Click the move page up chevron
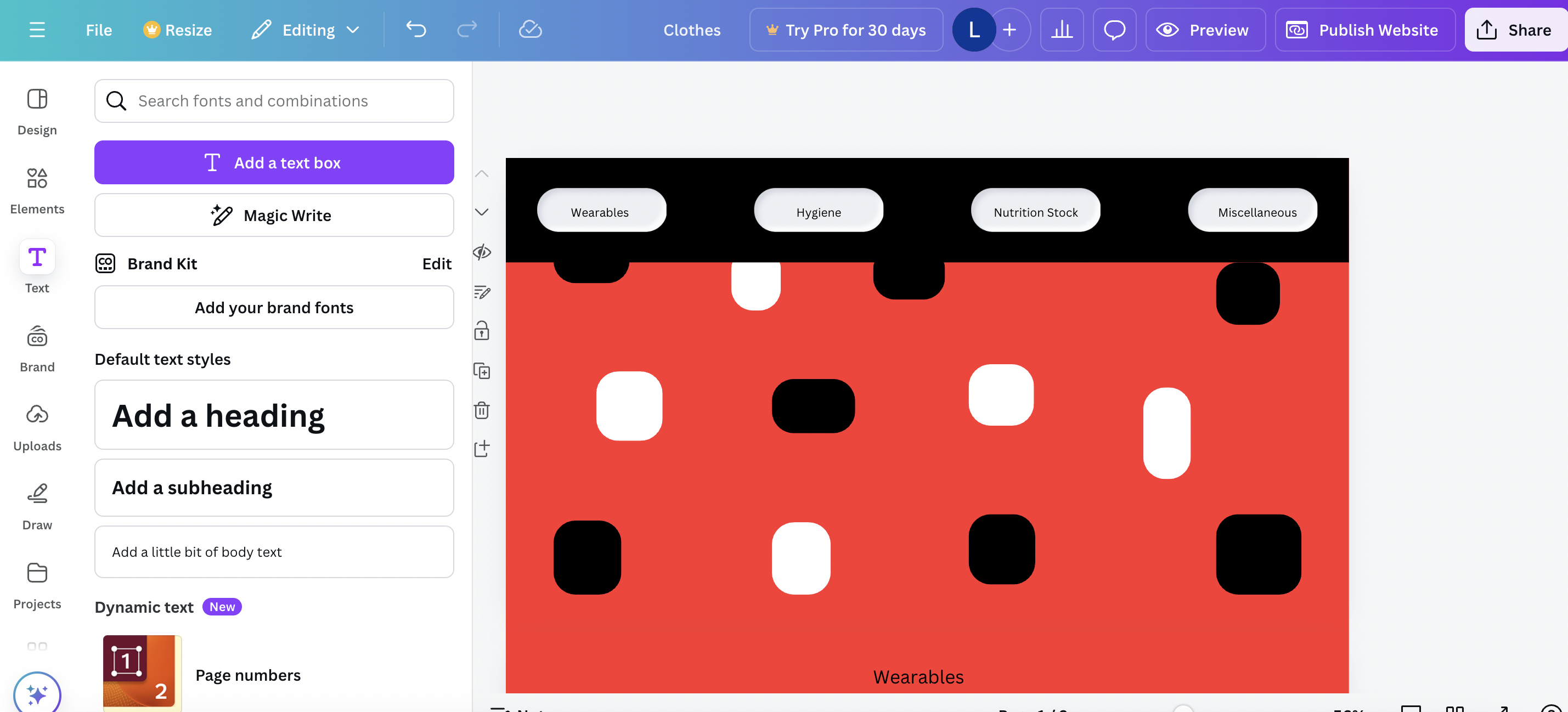This screenshot has height=712, width=1568. coord(482,173)
